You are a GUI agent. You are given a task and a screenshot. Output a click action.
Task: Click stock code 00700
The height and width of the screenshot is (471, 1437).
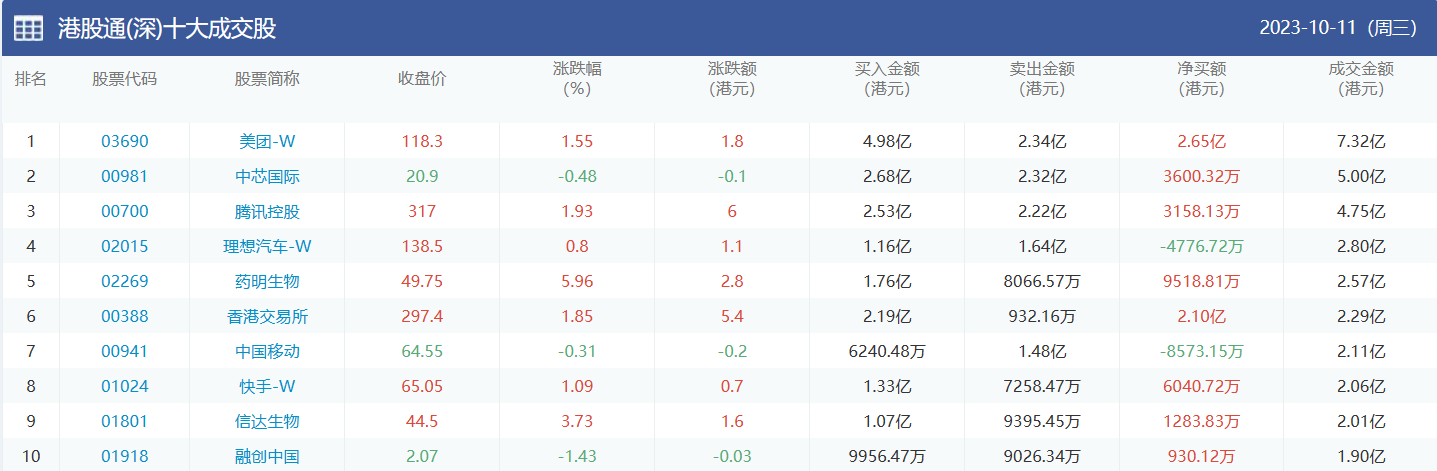124,212
